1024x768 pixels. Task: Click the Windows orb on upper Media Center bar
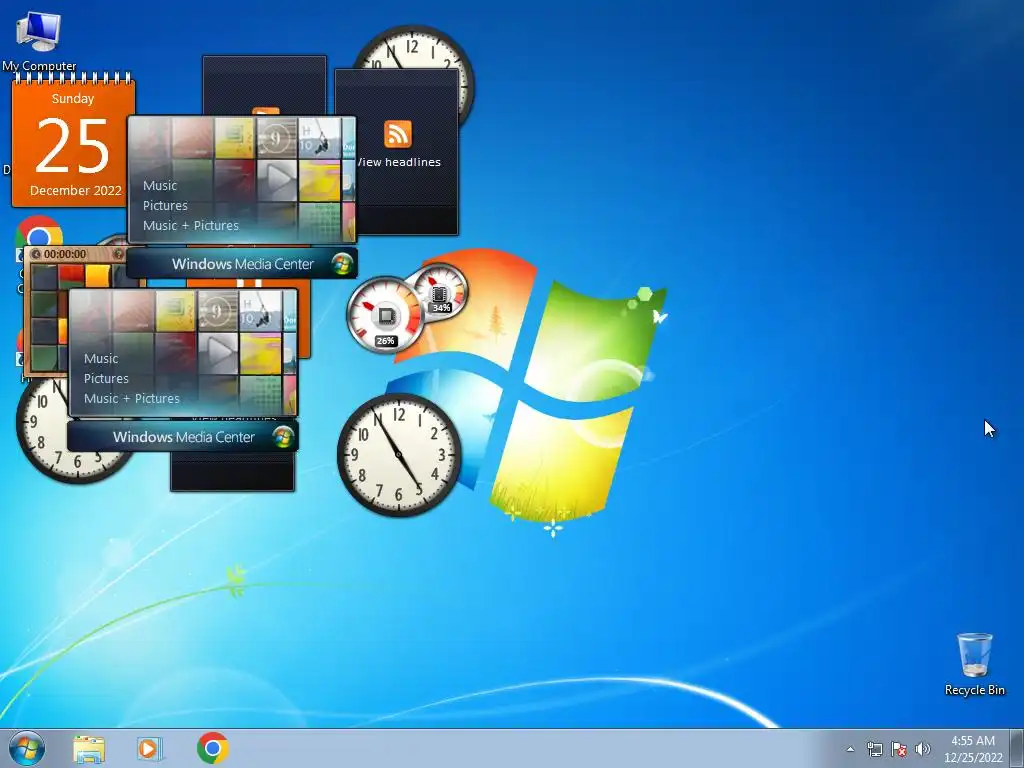342,264
